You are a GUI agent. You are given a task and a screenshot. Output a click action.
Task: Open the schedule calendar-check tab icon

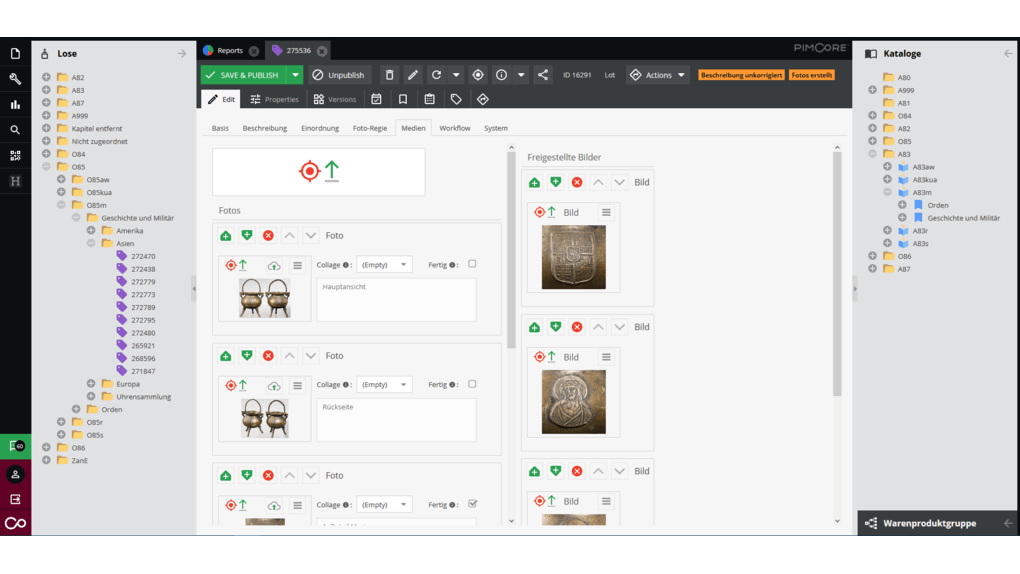click(x=376, y=99)
